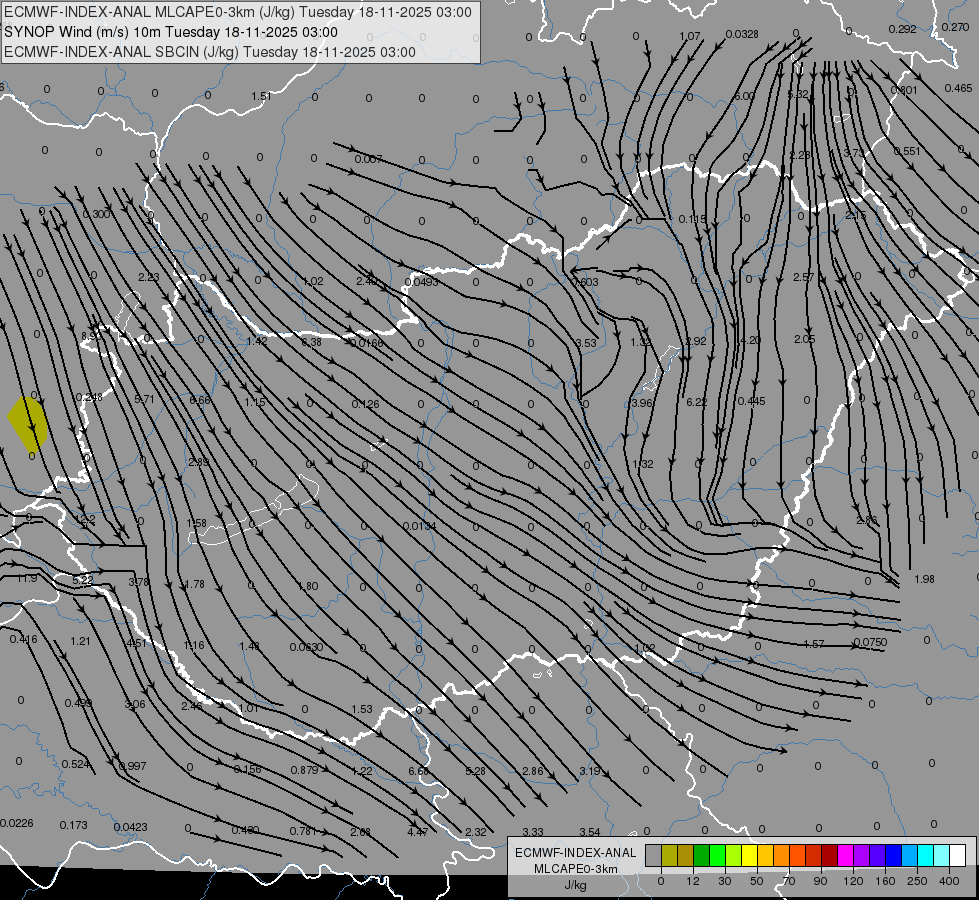Click the gray swatch in the MLCAPE legend

pyautogui.click(x=653, y=855)
